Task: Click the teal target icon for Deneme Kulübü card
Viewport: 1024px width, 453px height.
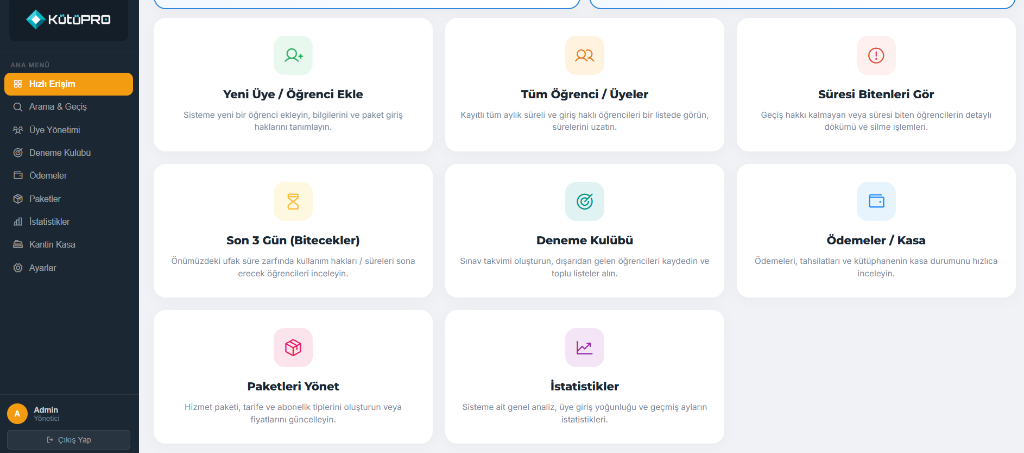Action: point(584,202)
